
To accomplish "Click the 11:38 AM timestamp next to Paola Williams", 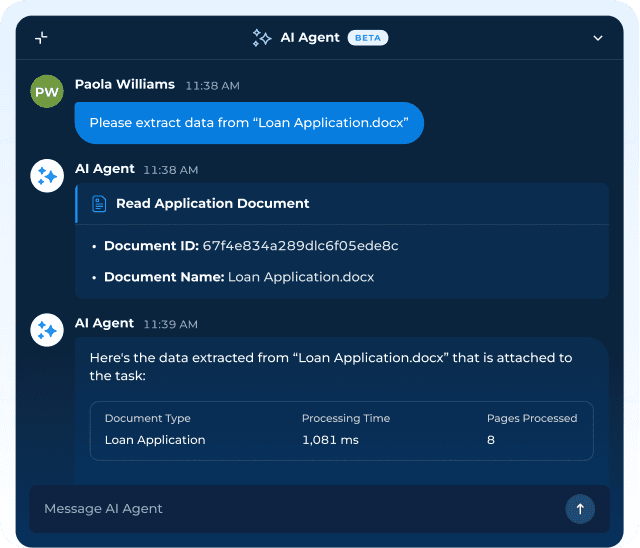I will pos(213,86).
